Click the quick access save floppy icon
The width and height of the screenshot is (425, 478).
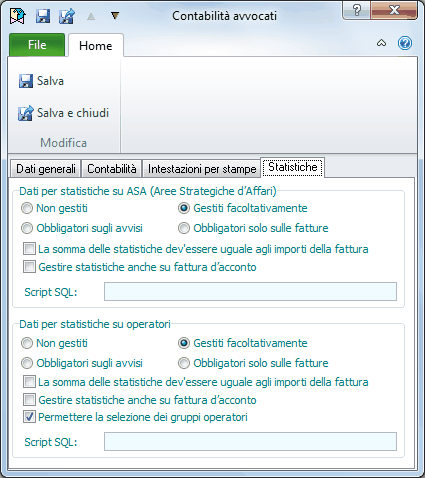(43, 16)
